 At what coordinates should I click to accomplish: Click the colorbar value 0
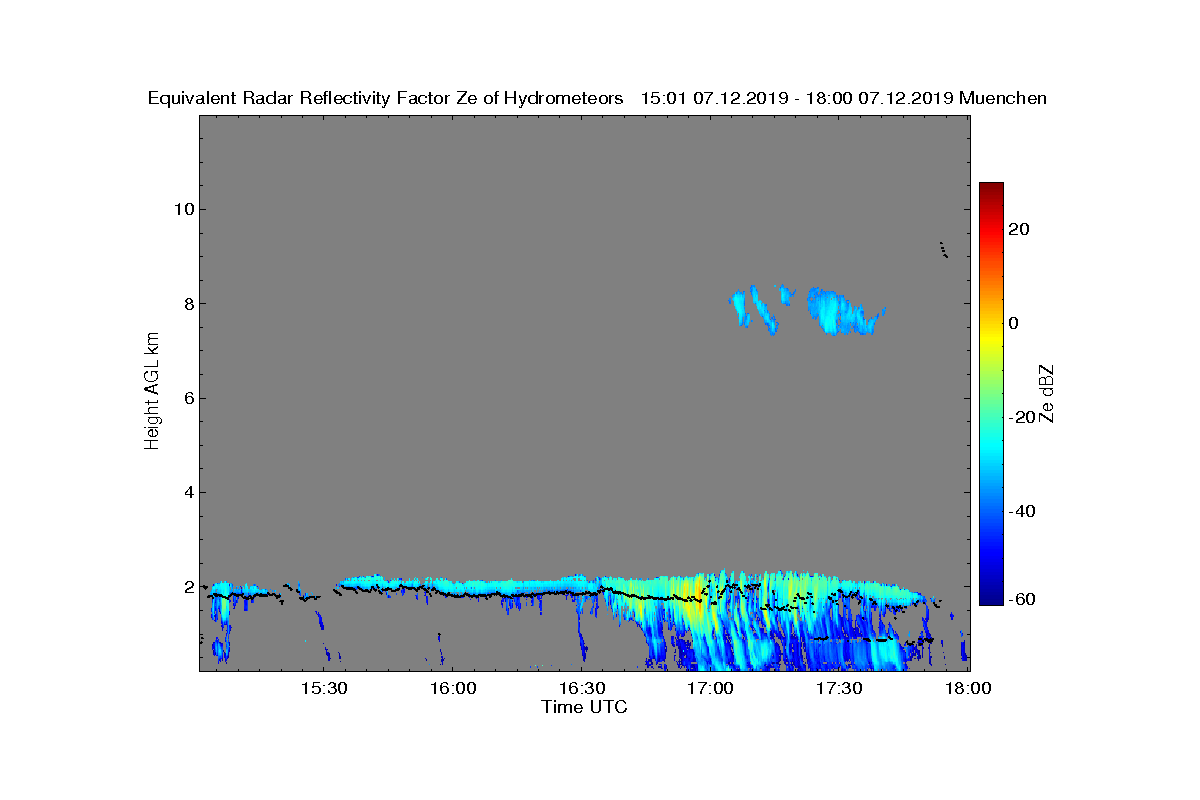[x=1015, y=323]
